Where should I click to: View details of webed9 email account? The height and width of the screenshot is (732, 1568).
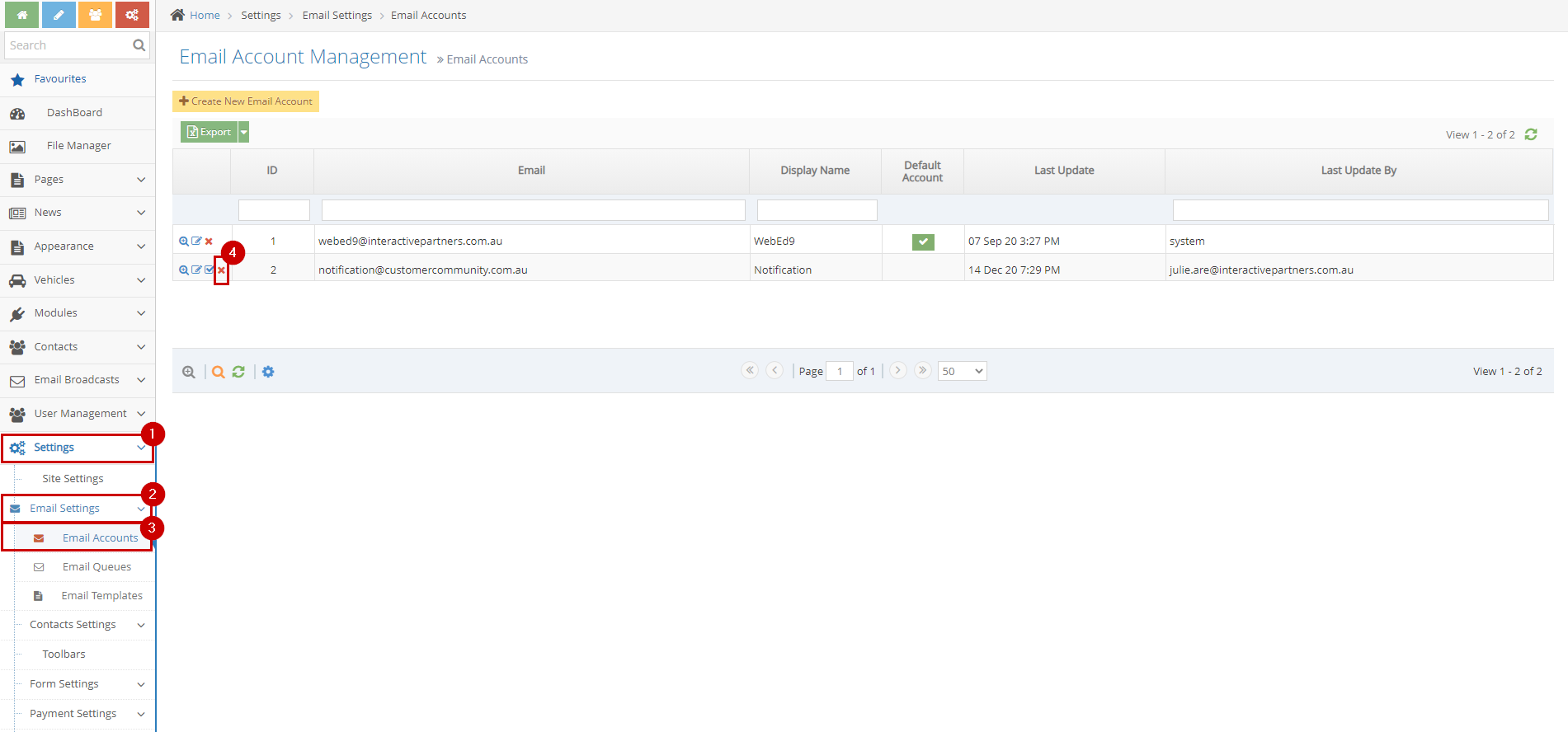(184, 242)
